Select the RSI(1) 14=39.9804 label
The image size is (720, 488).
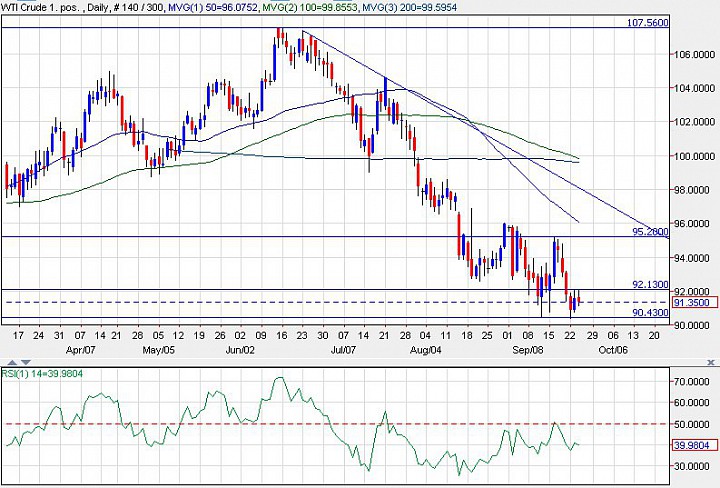(x=42, y=374)
